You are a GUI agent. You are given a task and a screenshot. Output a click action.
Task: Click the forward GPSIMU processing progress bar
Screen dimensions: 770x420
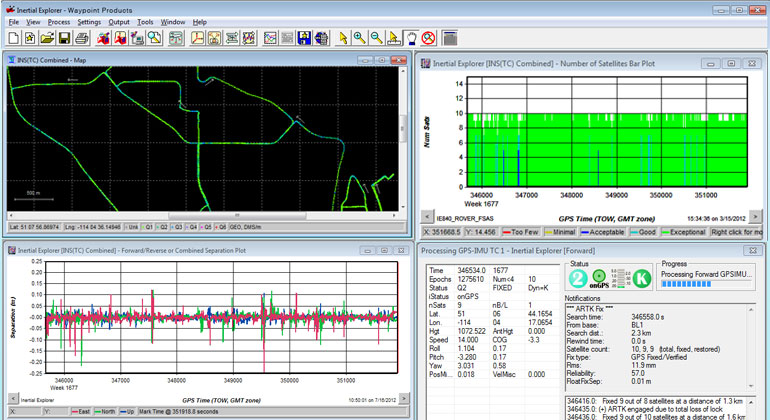click(x=706, y=284)
